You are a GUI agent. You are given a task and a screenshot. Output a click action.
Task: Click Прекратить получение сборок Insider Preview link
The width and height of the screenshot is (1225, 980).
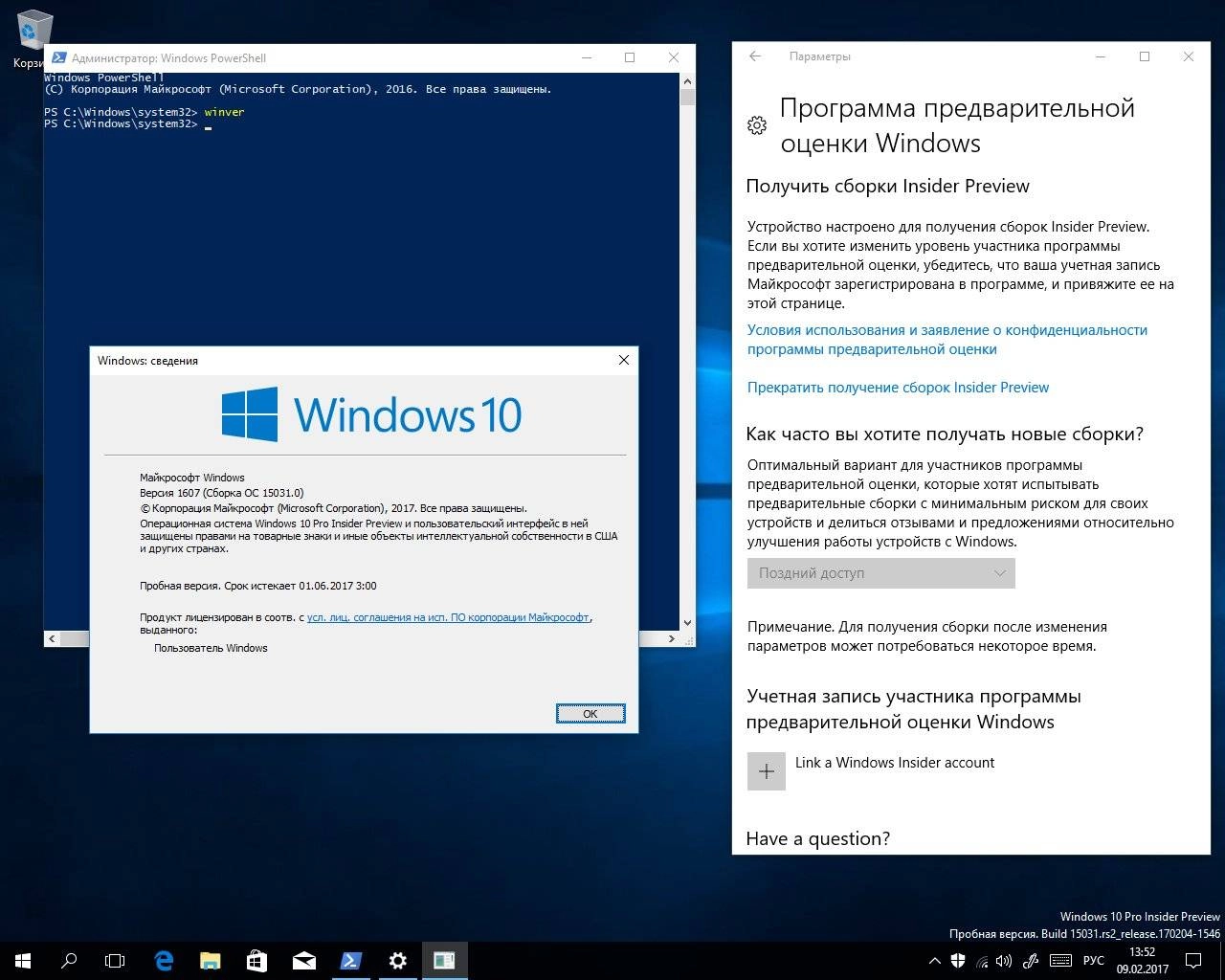898,388
